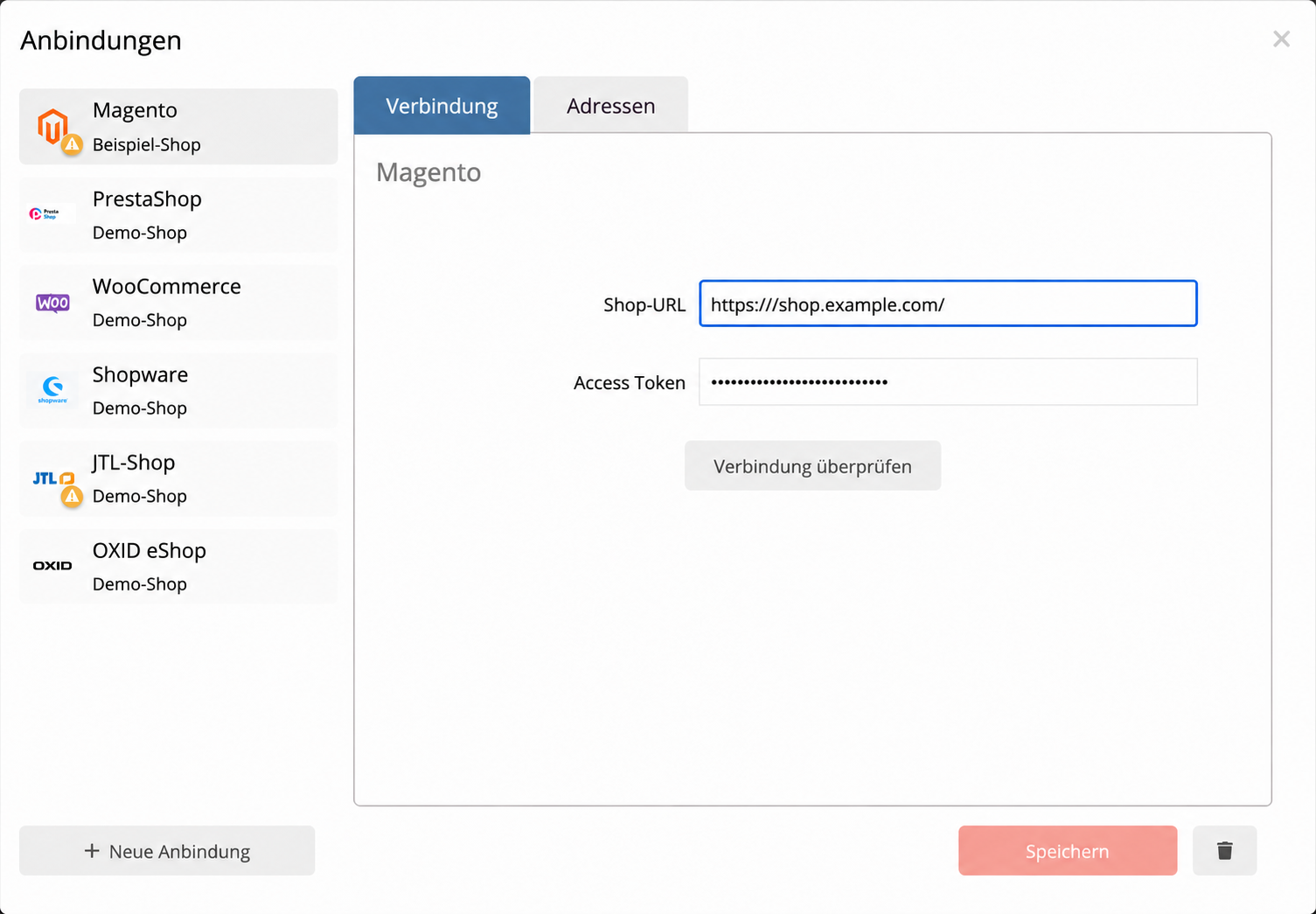Click the OXID eShop logo icon

pyautogui.click(x=52, y=566)
